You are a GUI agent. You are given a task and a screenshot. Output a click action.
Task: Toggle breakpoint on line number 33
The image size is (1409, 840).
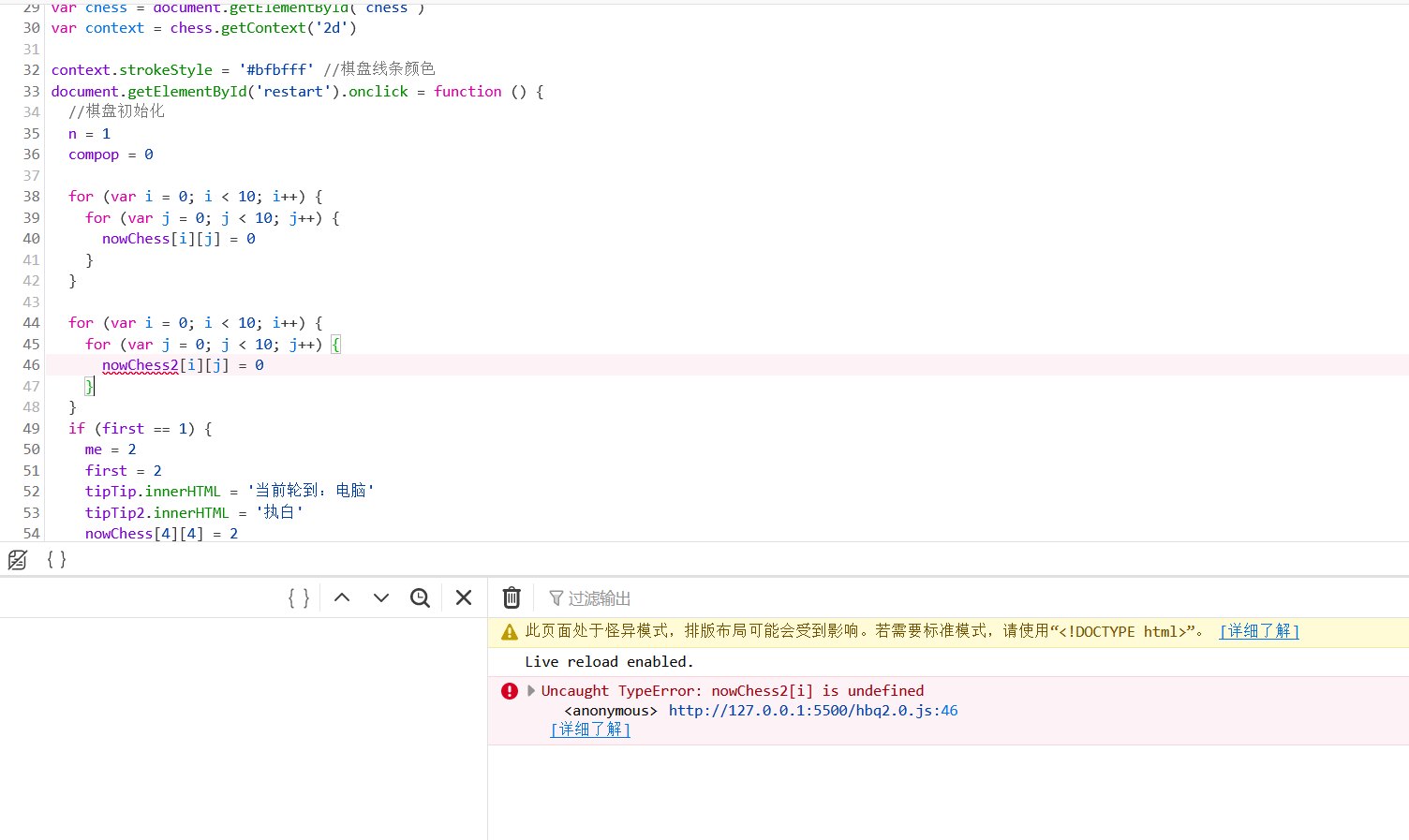31,92
